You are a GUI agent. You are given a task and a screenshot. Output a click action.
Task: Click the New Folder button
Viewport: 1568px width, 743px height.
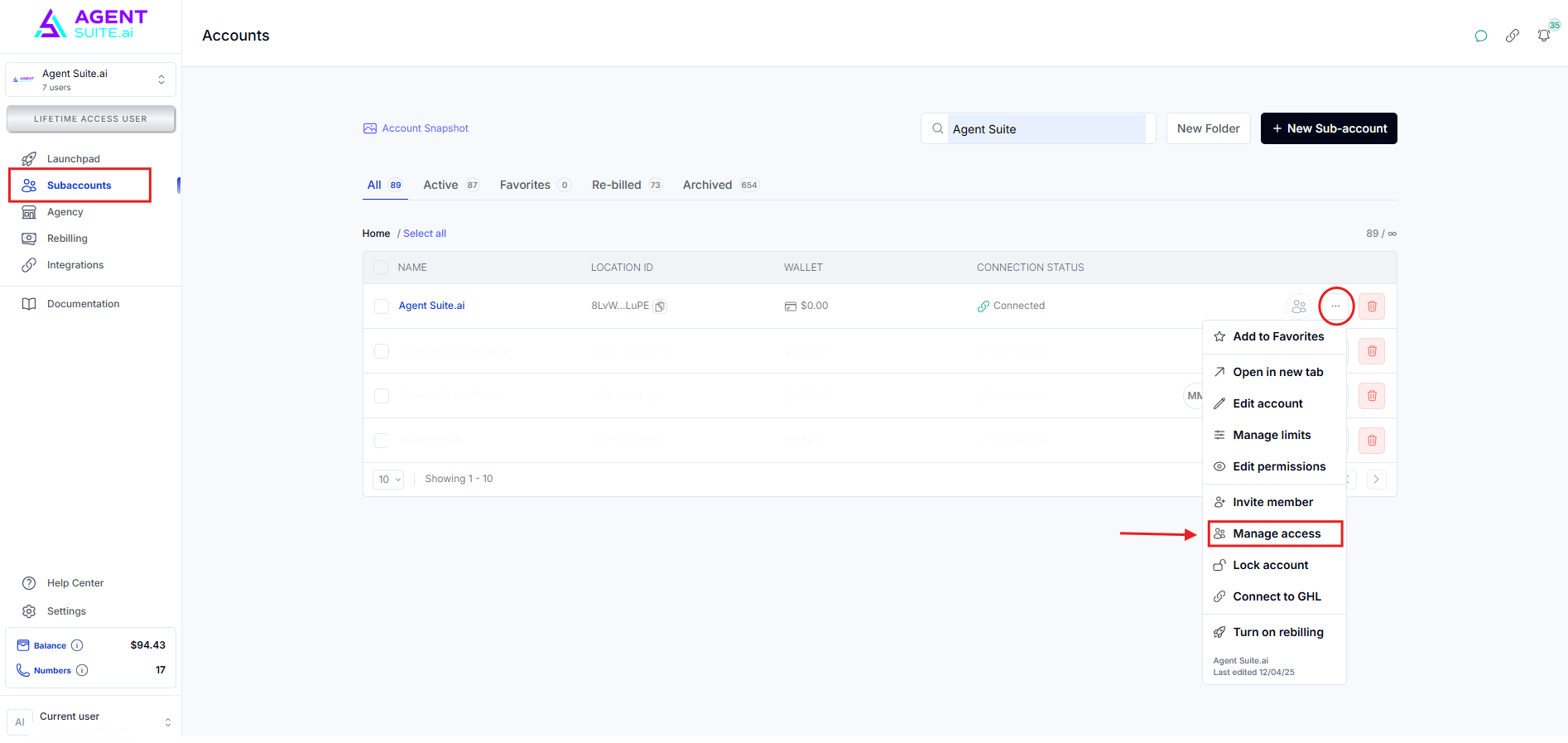tap(1208, 128)
